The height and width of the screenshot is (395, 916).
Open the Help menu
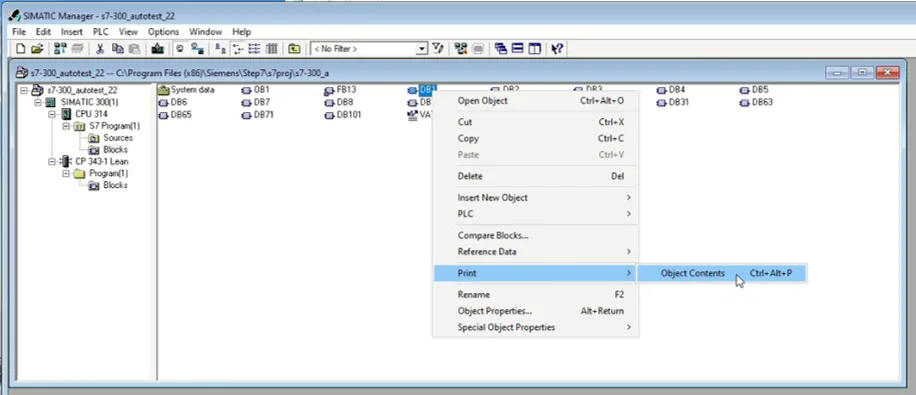(x=241, y=32)
